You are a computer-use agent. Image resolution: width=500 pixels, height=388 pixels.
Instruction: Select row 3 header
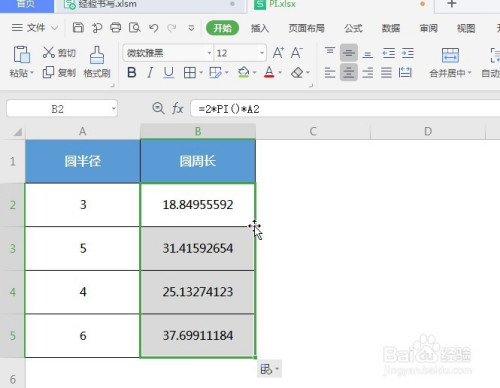12,248
